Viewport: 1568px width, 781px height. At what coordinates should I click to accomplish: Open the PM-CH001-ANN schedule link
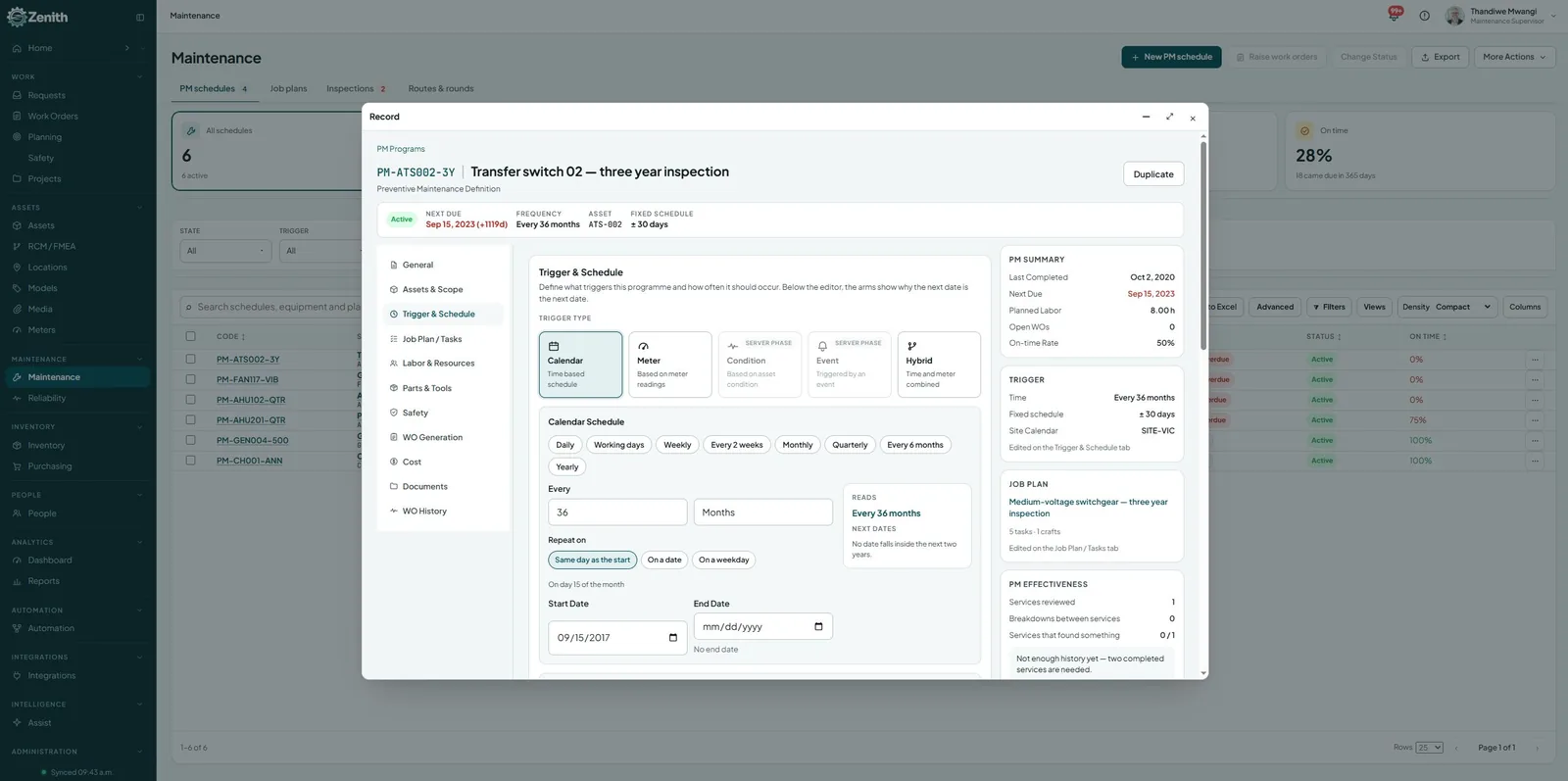249,461
